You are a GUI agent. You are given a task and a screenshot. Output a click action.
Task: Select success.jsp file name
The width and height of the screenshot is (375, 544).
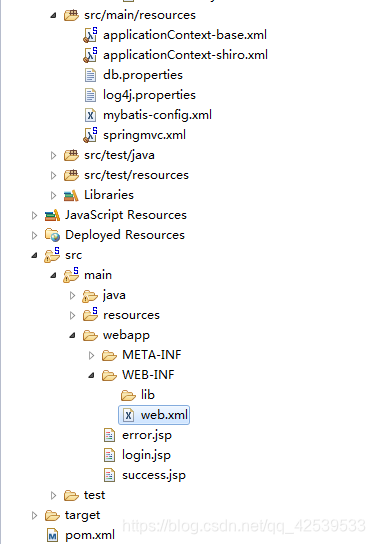(154, 475)
